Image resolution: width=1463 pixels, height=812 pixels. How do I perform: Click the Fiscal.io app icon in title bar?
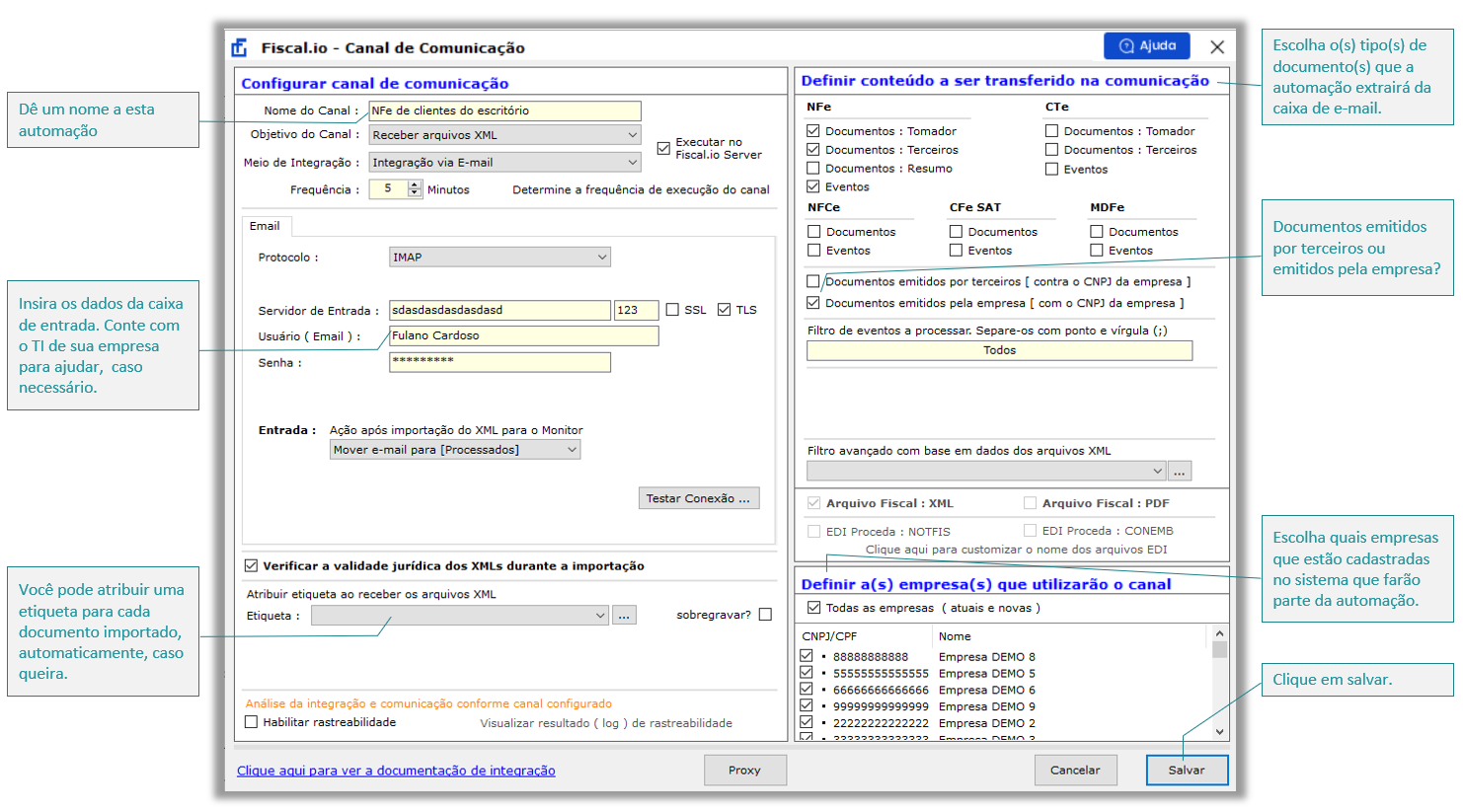tap(239, 47)
